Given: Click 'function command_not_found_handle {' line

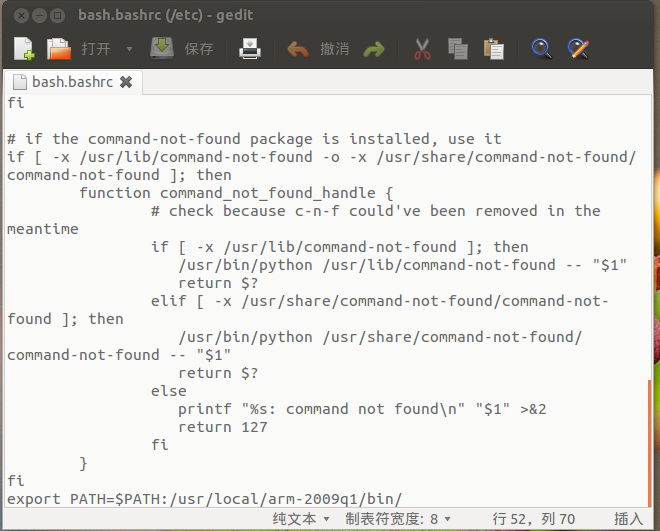Looking at the screenshot, I should 236,193.
